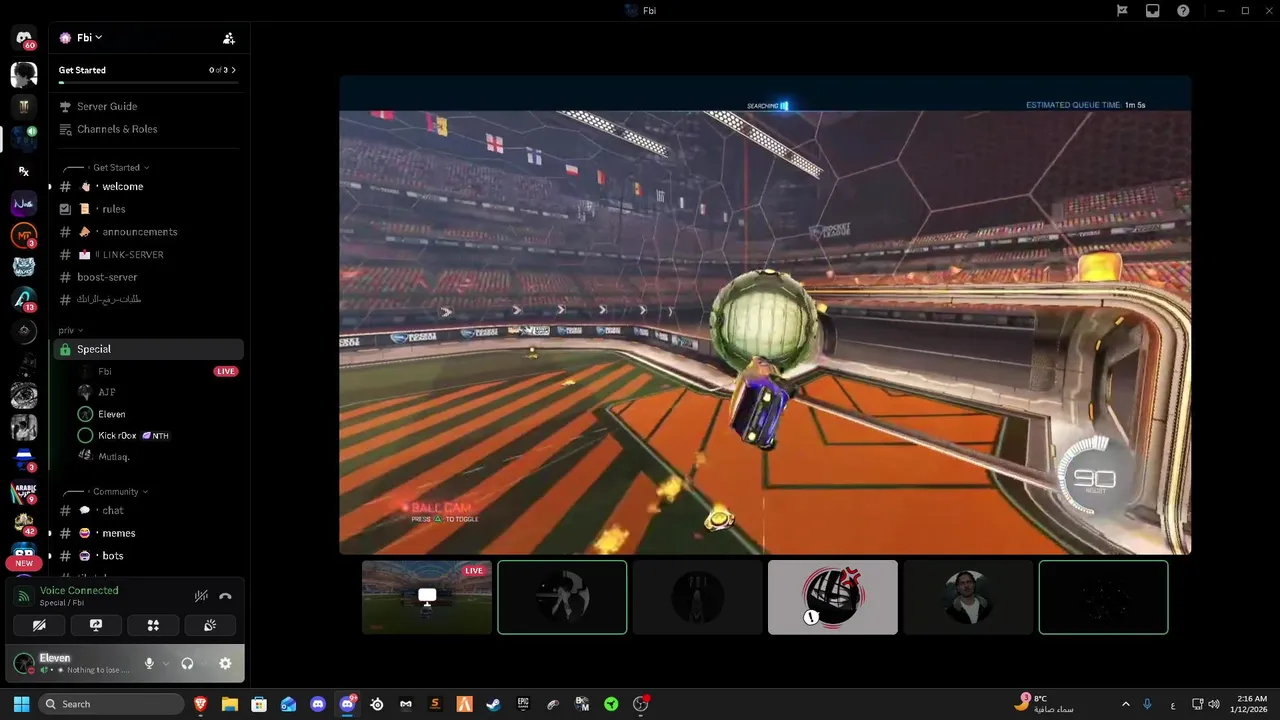The image size is (1280, 720).
Task: Open the Epic Games taskbar icon
Action: (x=523, y=704)
